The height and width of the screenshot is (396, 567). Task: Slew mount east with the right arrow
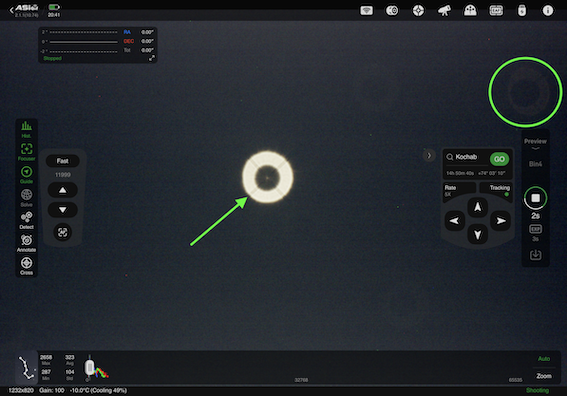tap(501, 221)
